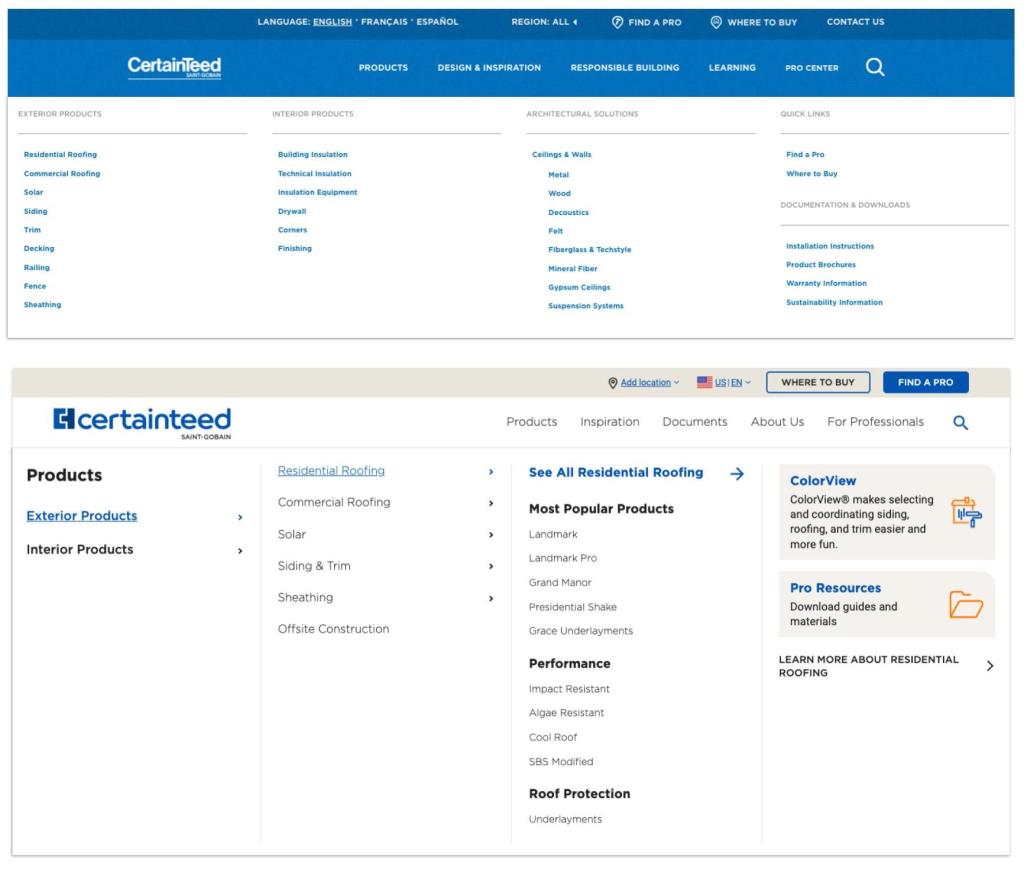Open Warranty Information link

[825, 283]
